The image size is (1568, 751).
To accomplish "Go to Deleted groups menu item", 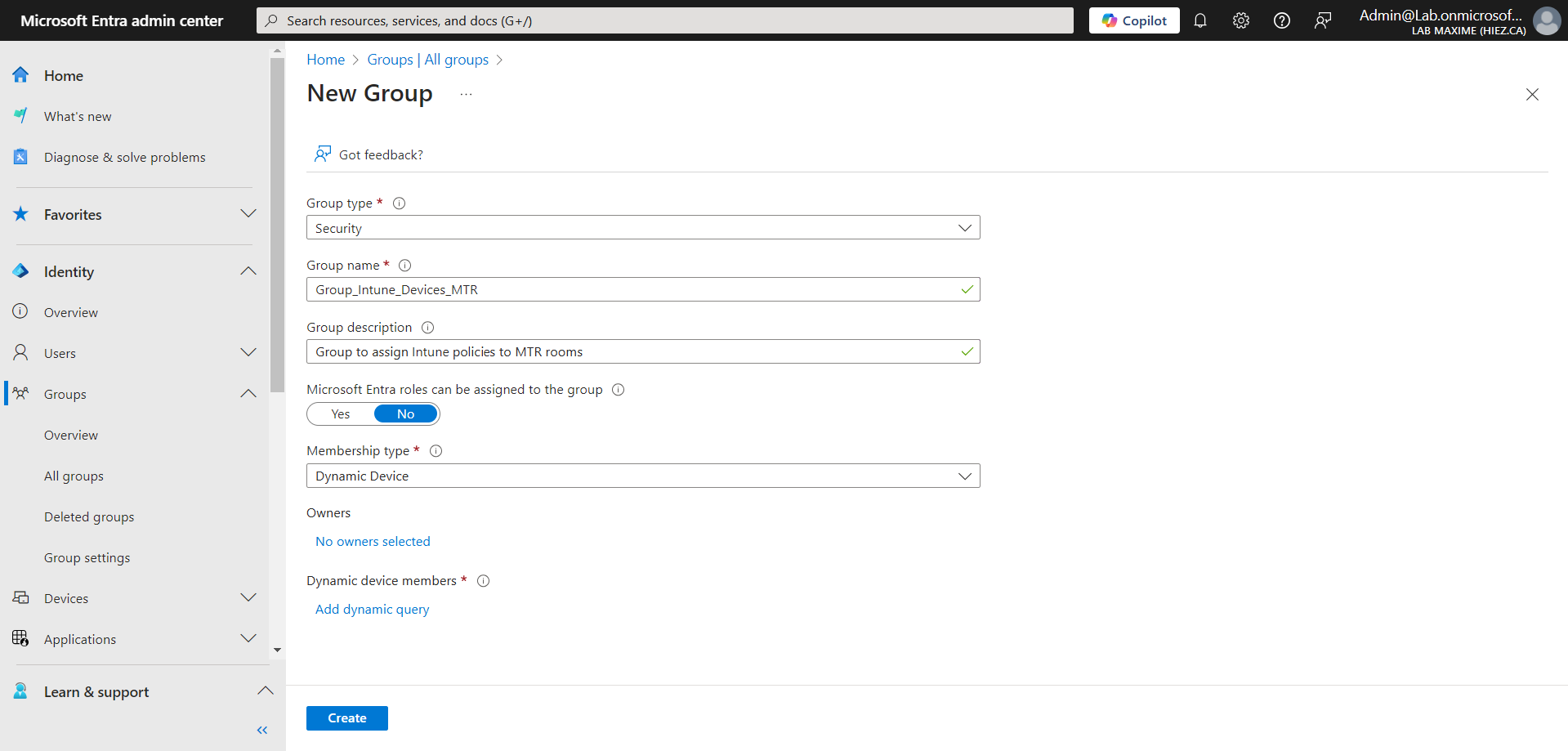I will tap(89, 516).
